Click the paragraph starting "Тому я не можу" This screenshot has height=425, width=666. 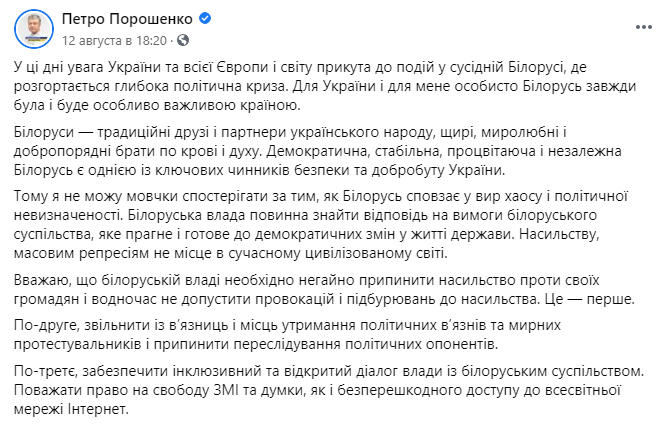pos(321,225)
